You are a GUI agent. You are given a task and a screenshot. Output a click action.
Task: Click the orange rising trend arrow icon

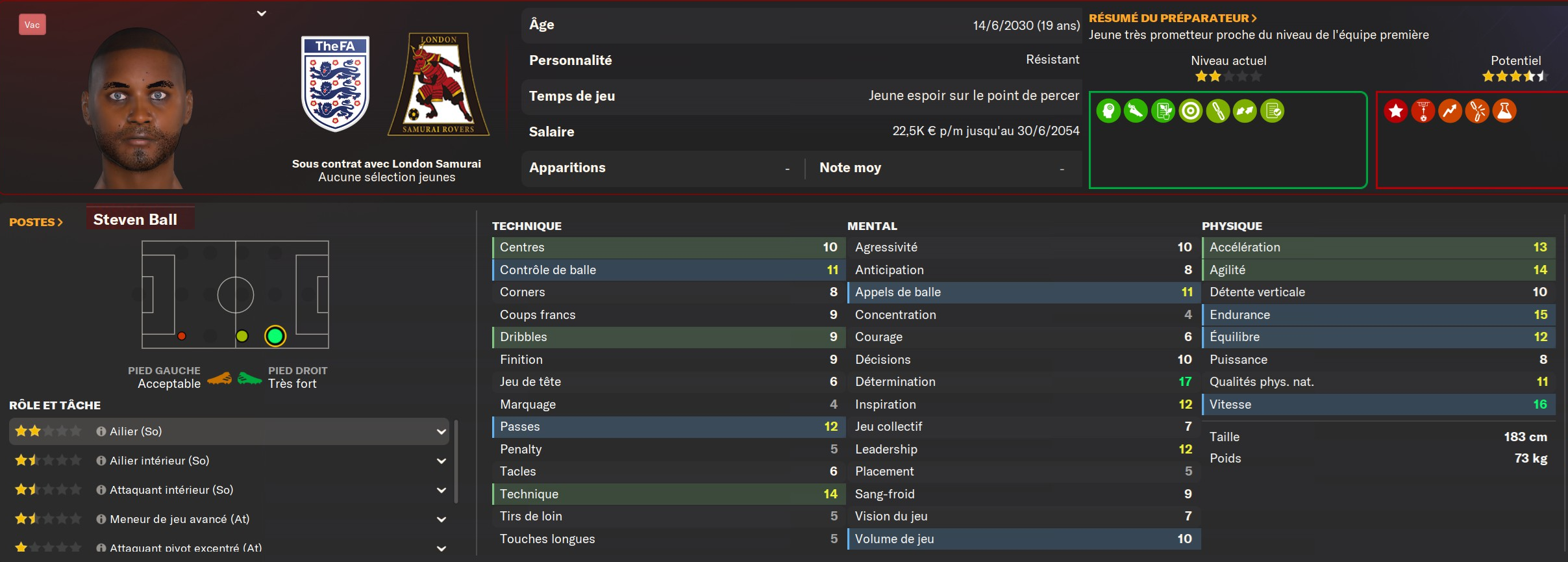pos(1450,111)
